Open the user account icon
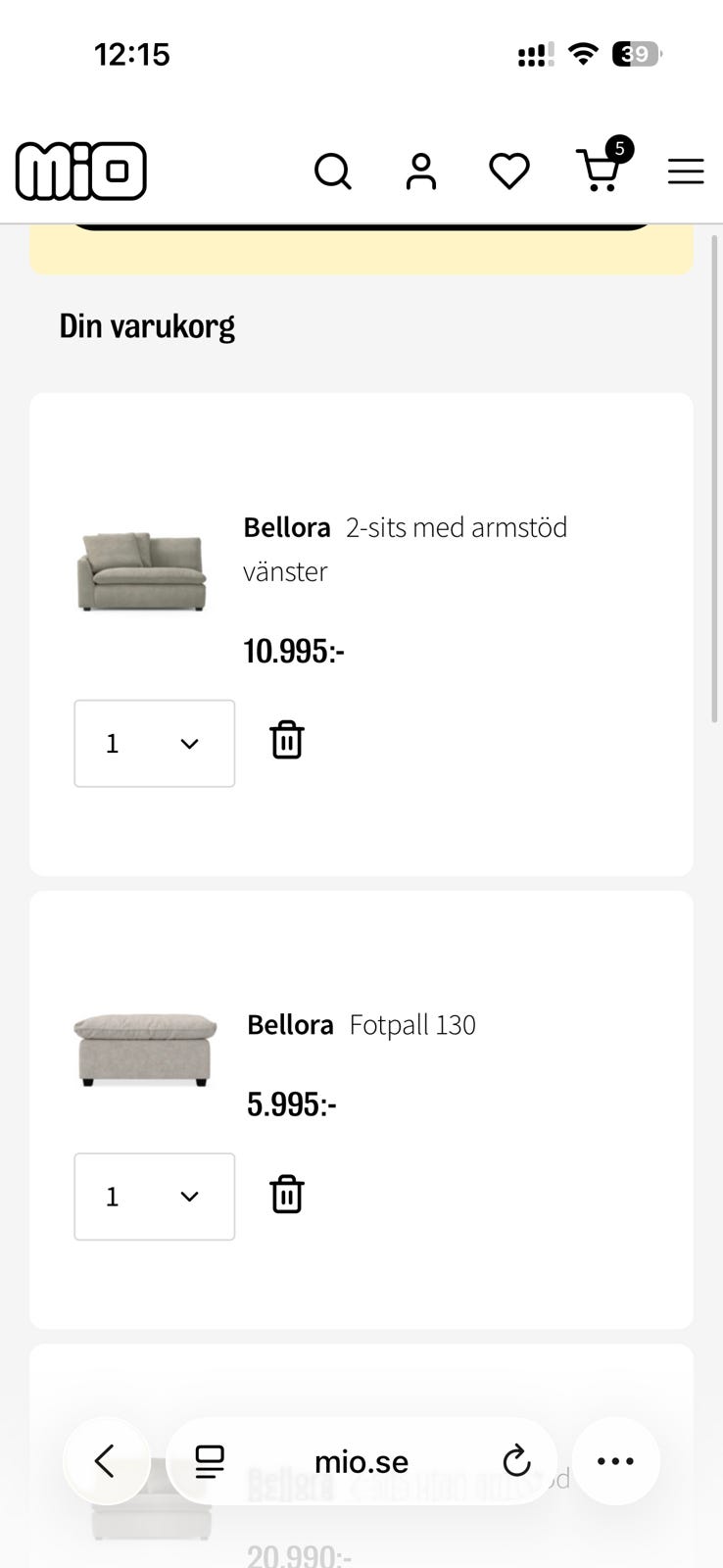Screen dimensions: 723x1568 coord(421,171)
